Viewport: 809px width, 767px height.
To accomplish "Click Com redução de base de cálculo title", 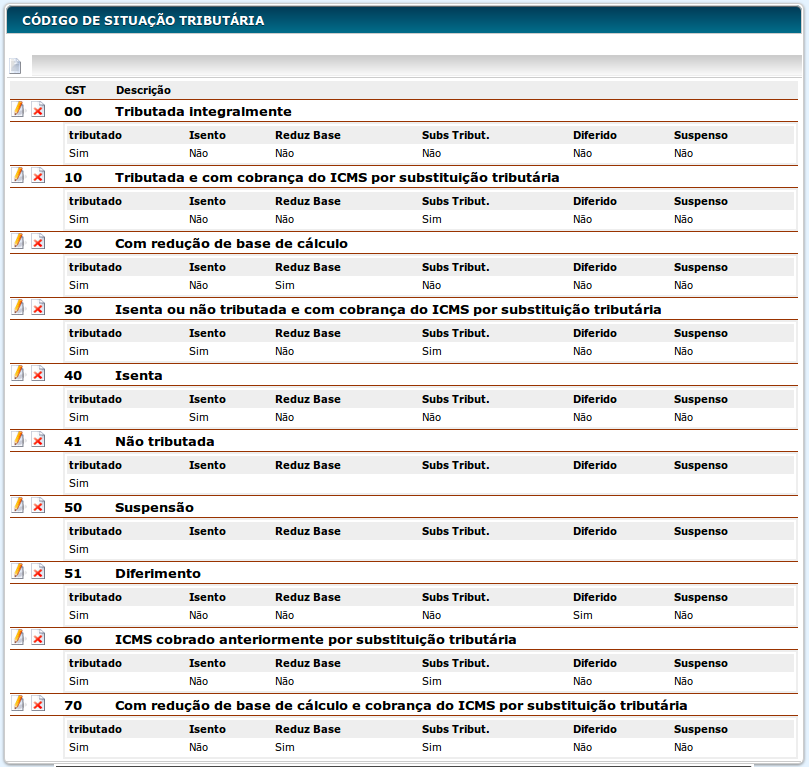I will tap(231, 244).
